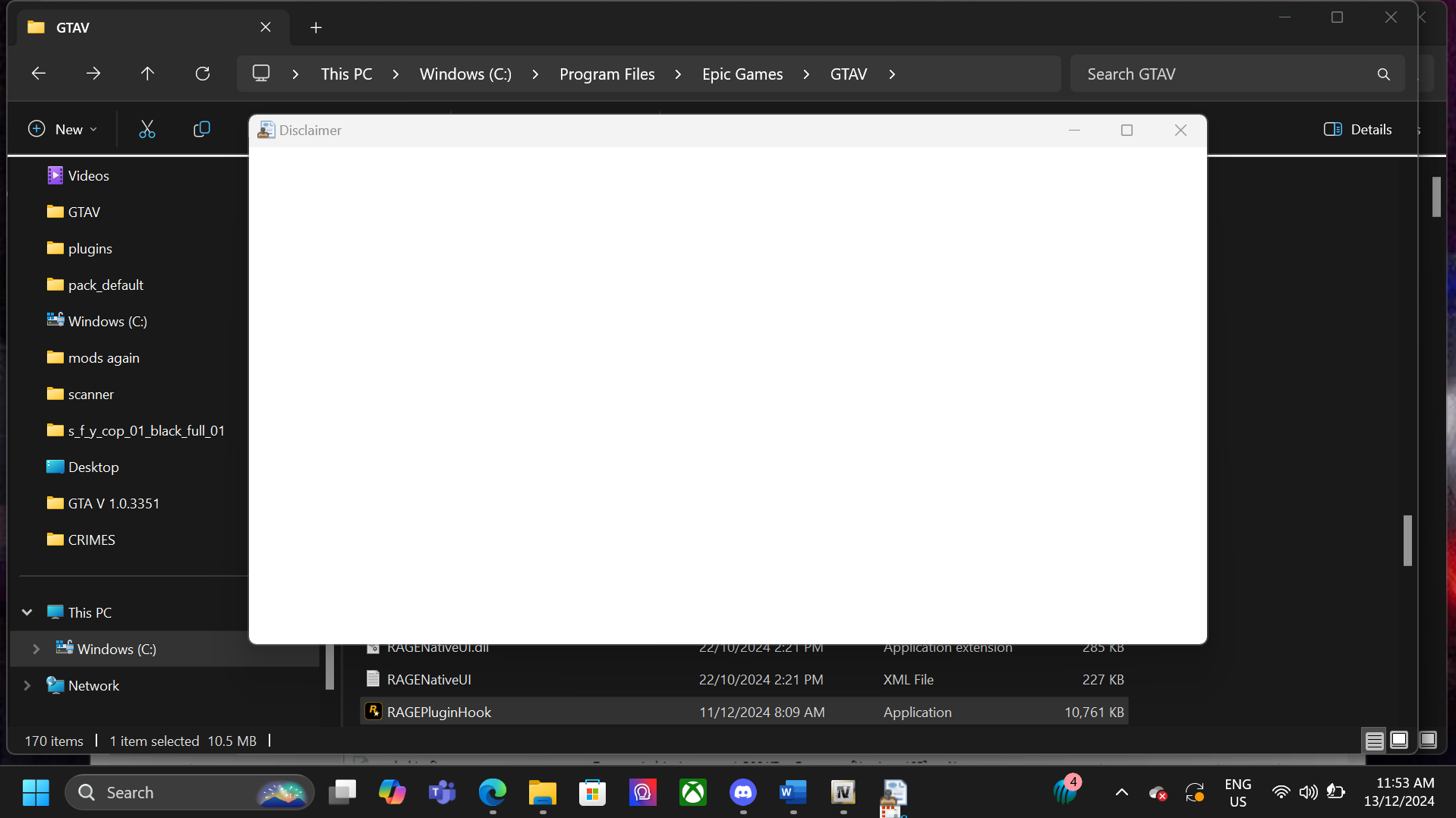Open CRIMES folder in navigation pane
The height and width of the screenshot is (818, 1456).
(91, 540)
